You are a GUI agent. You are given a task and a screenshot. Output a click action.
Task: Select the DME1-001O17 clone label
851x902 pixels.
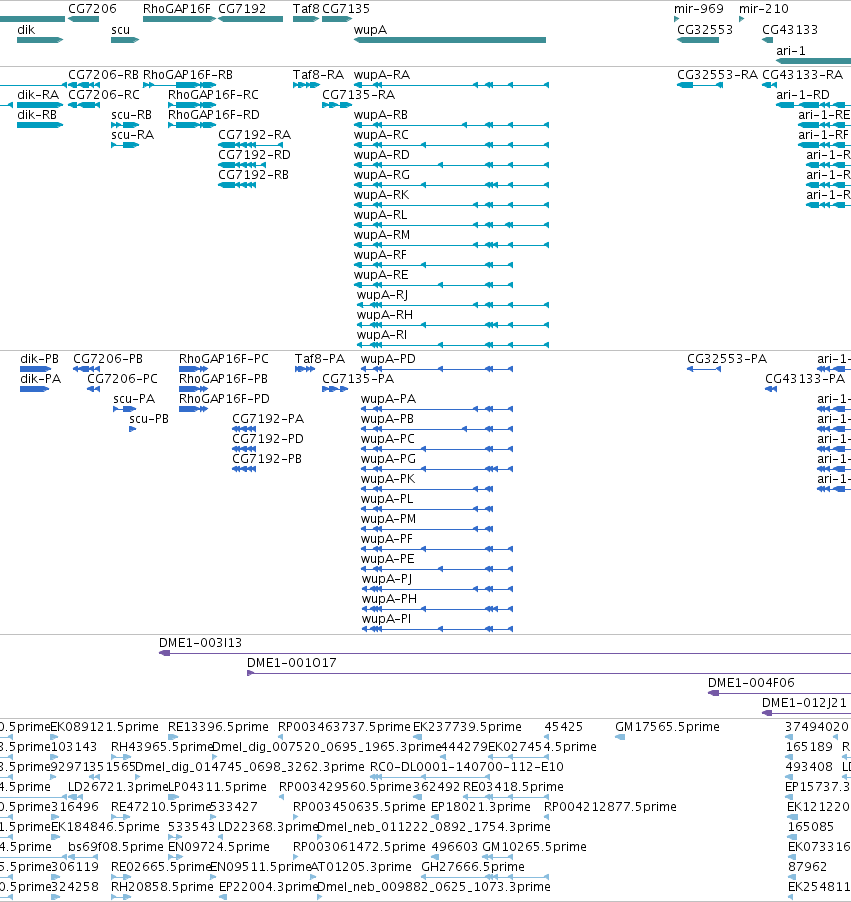[x=292, y=663]
